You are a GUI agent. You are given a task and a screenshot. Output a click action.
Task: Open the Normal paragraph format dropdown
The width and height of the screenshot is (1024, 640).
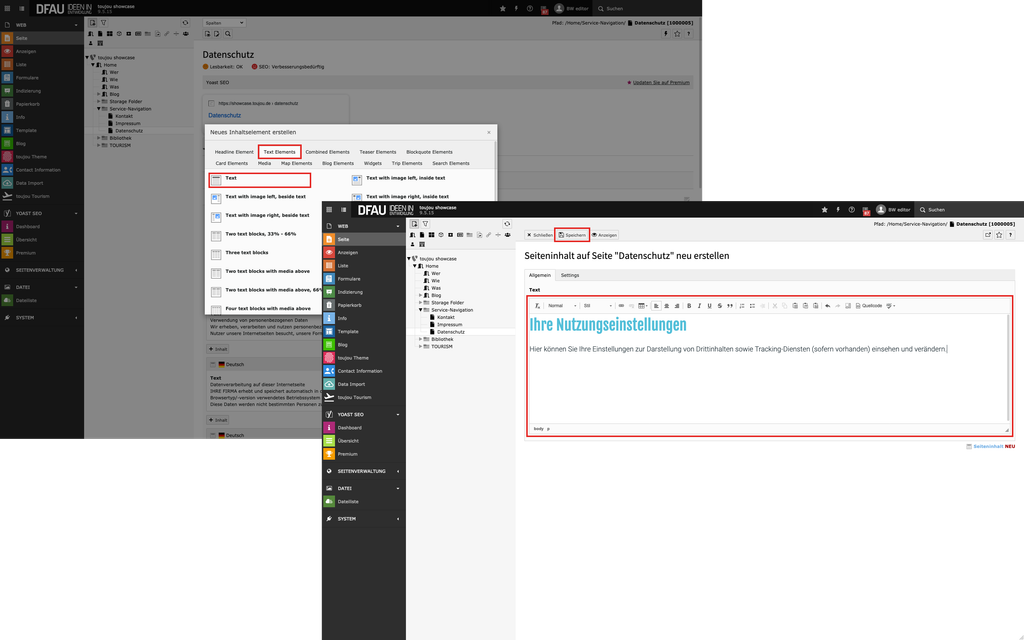click(x=561, y=306)
